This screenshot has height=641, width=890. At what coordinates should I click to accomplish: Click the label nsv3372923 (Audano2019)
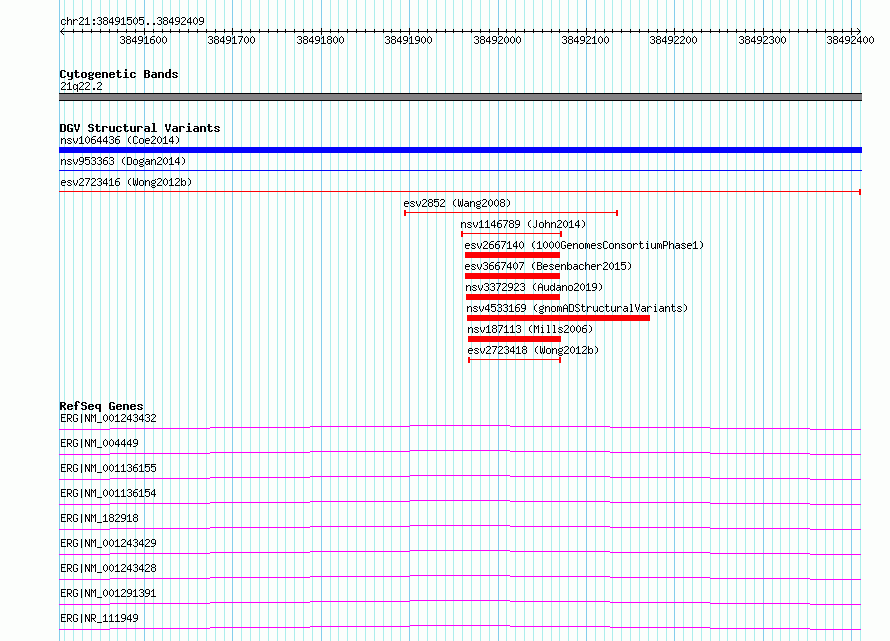pyautogui.click(x=534, y=287)
